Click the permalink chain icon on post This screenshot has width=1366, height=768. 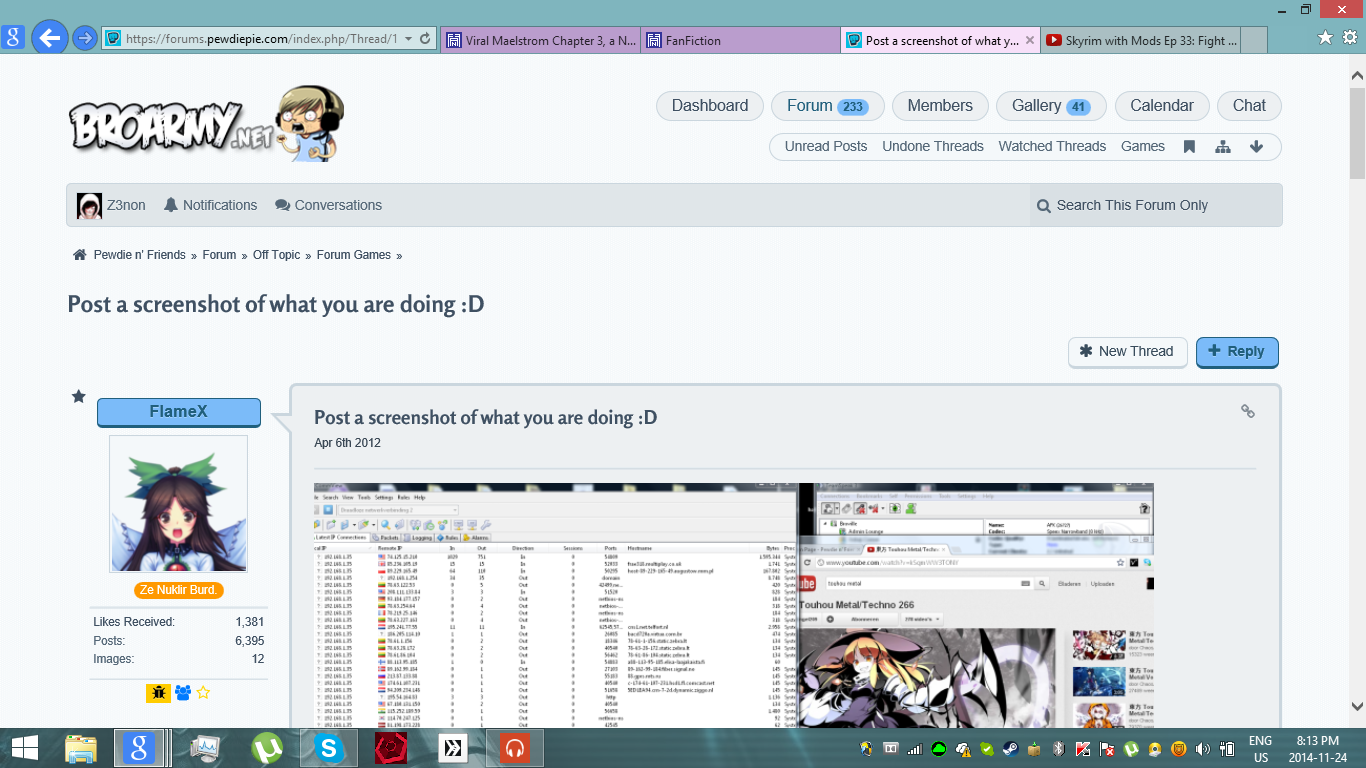tap(1247, 411)
